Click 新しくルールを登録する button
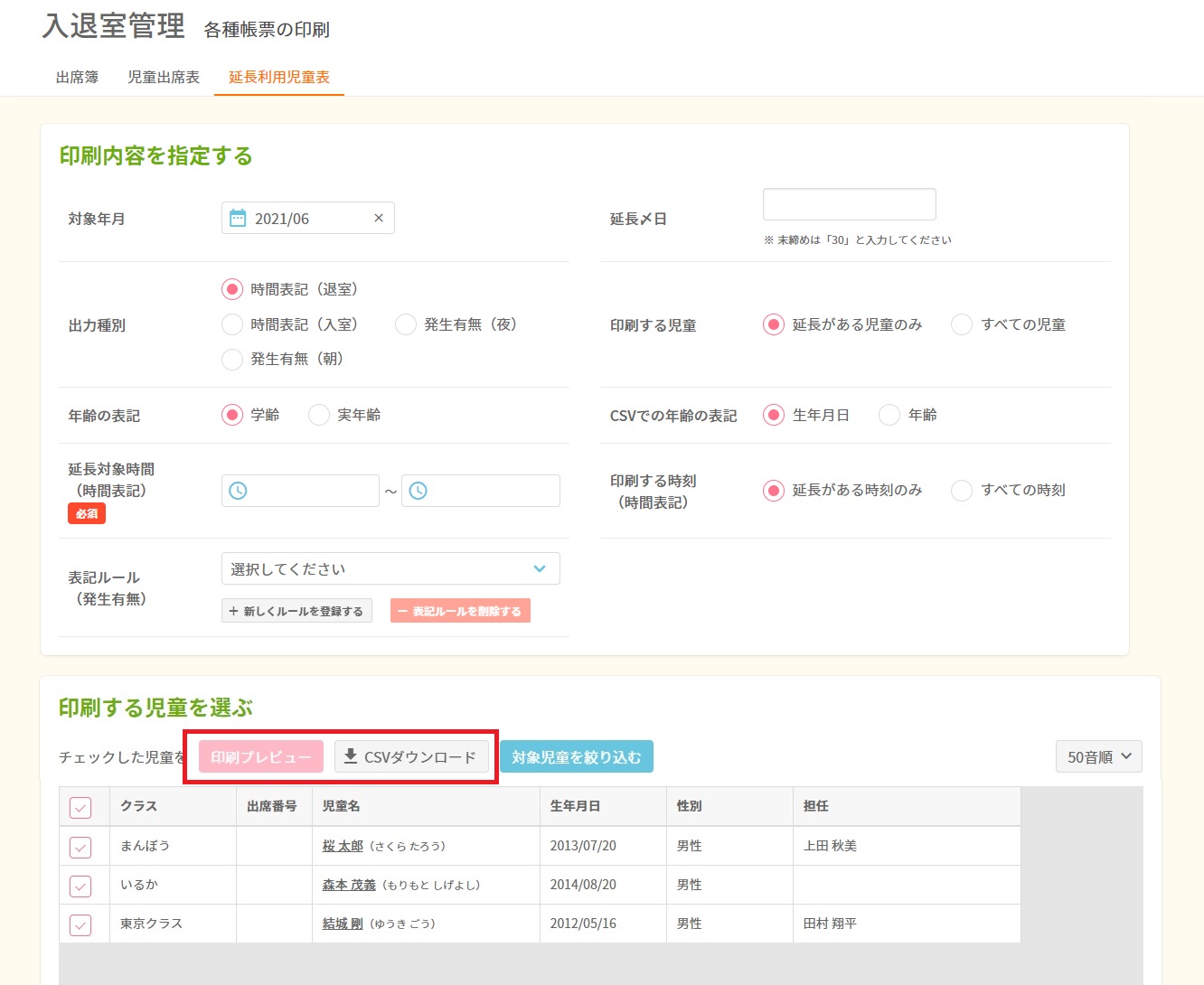 coord(296,611)
